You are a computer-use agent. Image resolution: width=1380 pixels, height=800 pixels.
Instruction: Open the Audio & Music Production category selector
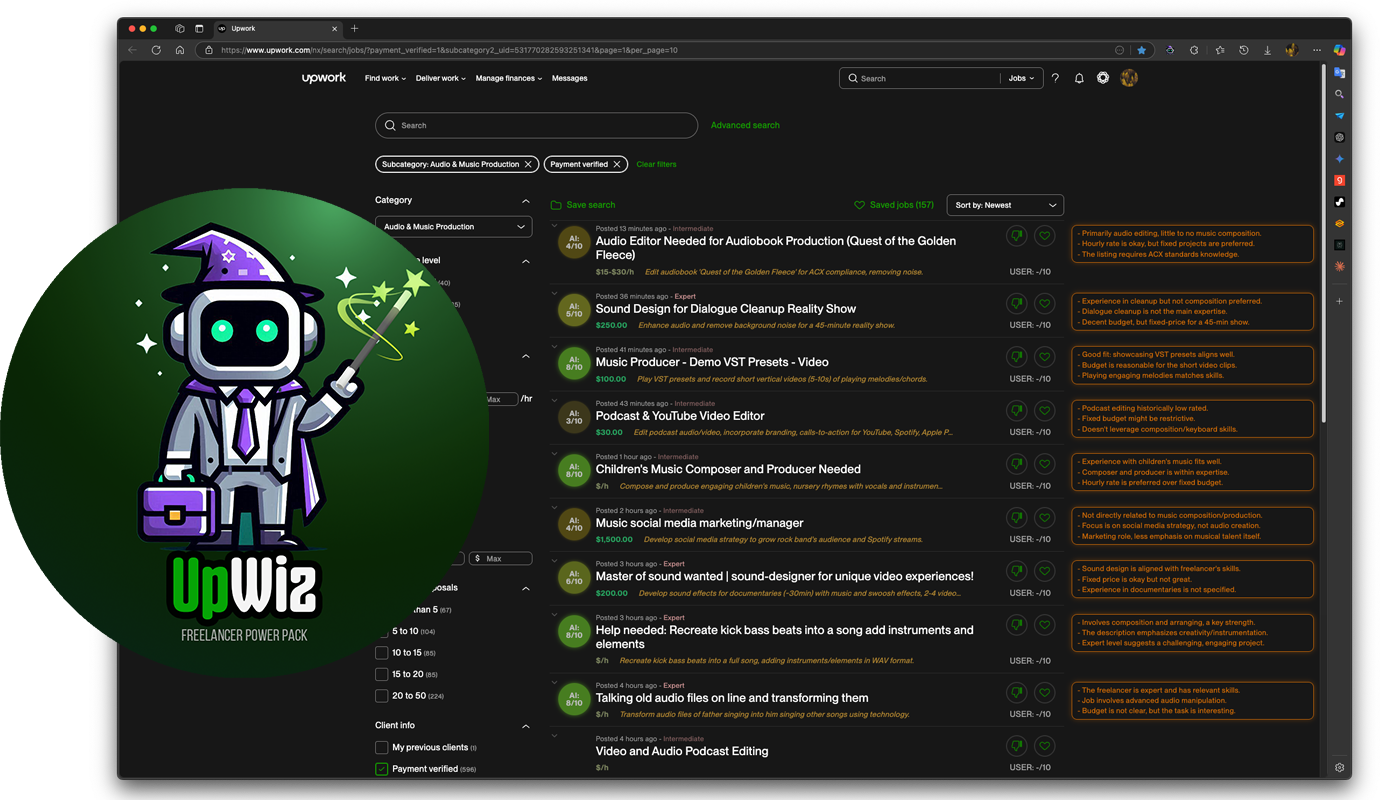[453, 226]
